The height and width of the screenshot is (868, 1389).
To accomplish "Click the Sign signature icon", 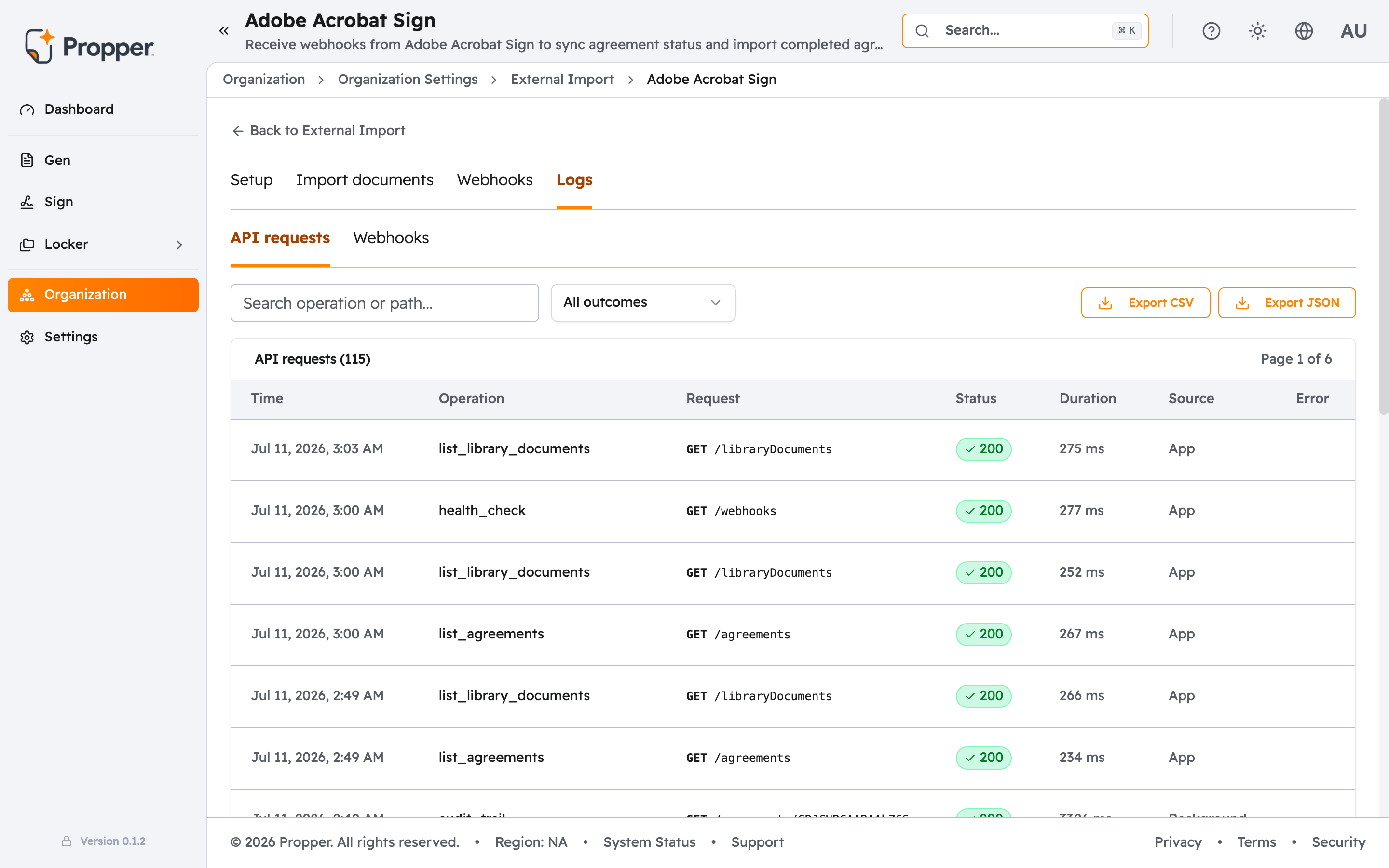I will tap(27, 202).
